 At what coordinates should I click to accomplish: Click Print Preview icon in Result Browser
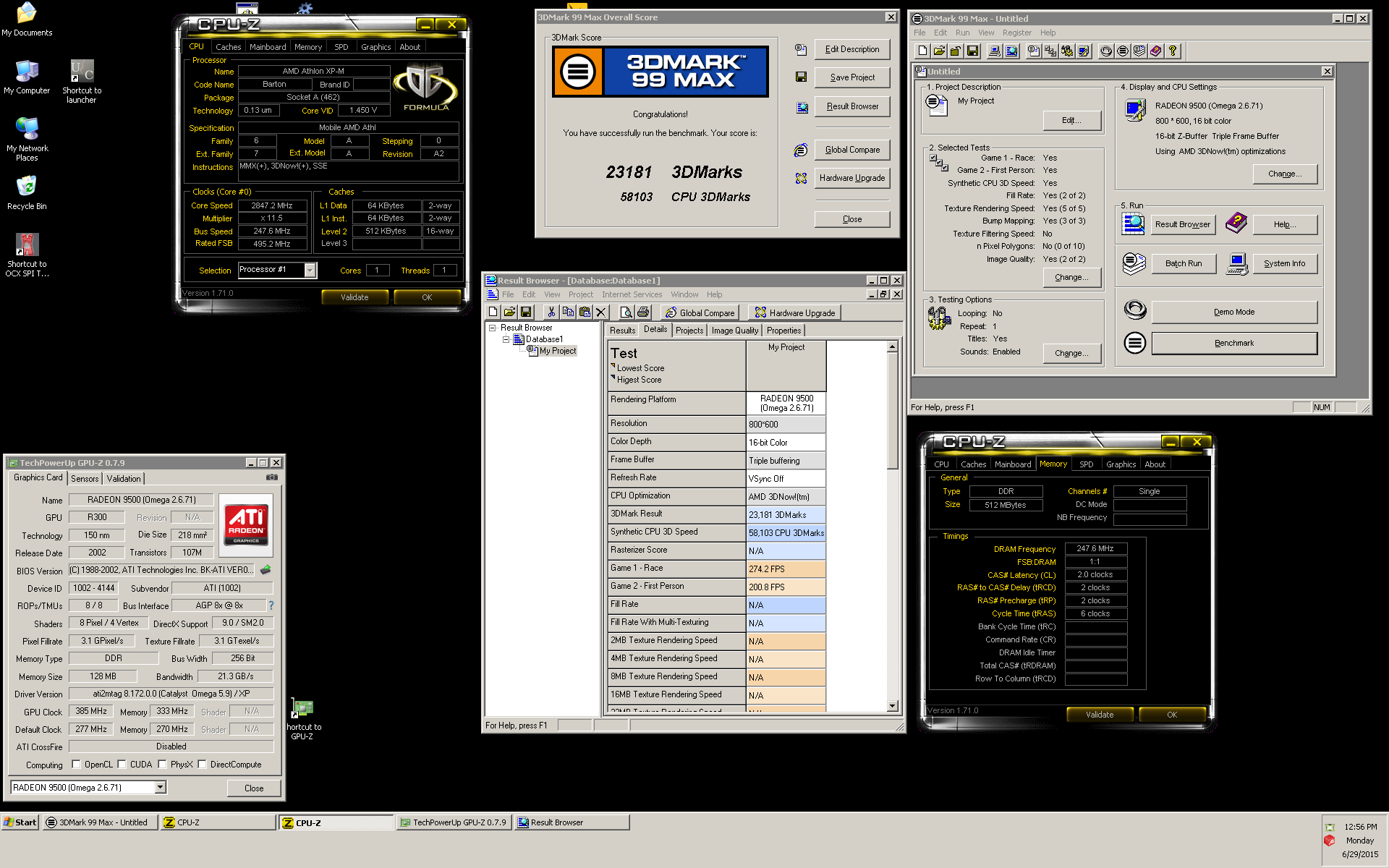click(626, 312)
